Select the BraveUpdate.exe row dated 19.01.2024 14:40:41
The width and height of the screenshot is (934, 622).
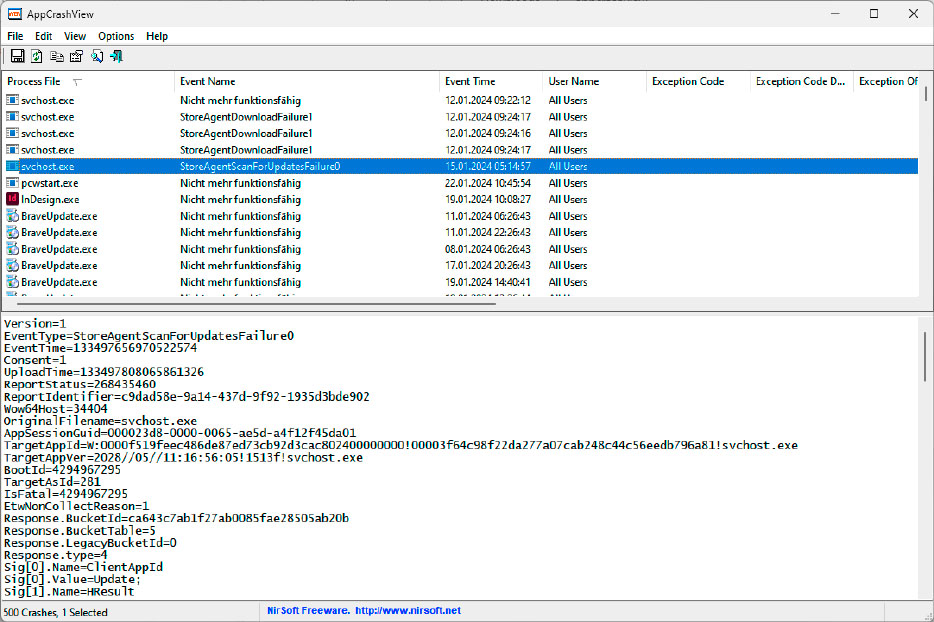pyautogui.click(x=460, y=282)
